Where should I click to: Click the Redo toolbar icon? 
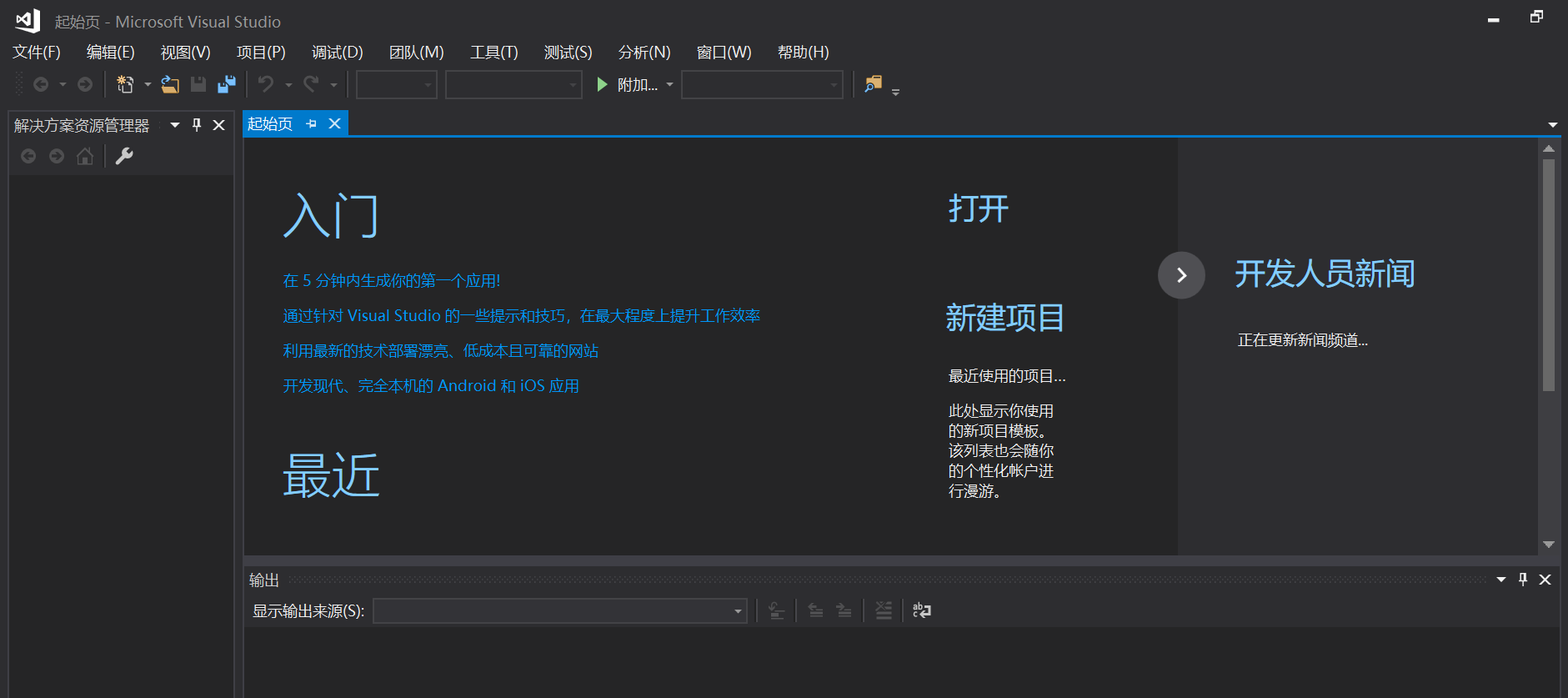311,84
